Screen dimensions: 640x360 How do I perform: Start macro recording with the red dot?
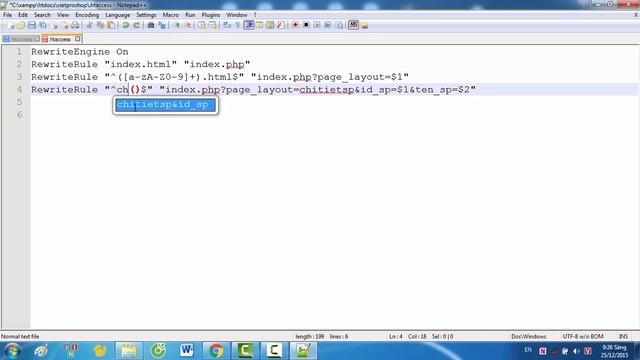tap(295, 25)
